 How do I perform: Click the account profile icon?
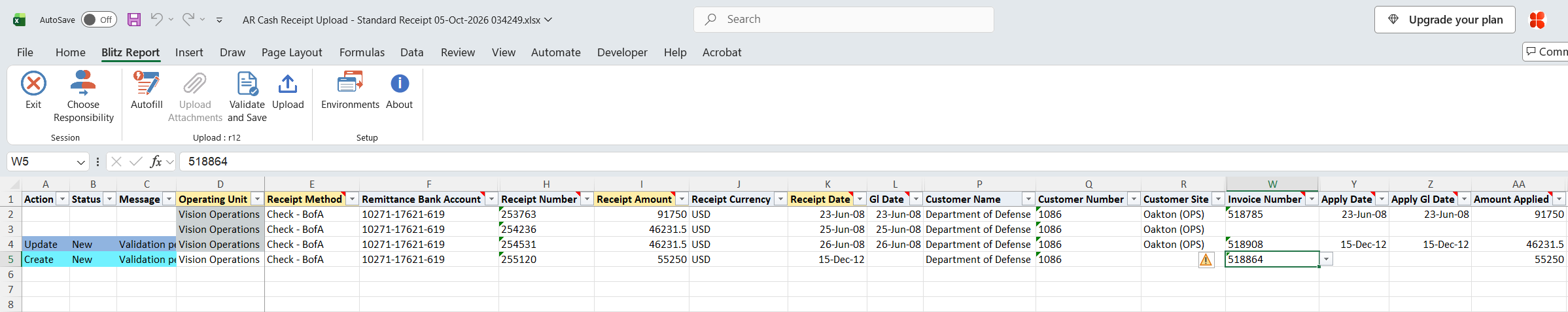[x=1537, y=20]
